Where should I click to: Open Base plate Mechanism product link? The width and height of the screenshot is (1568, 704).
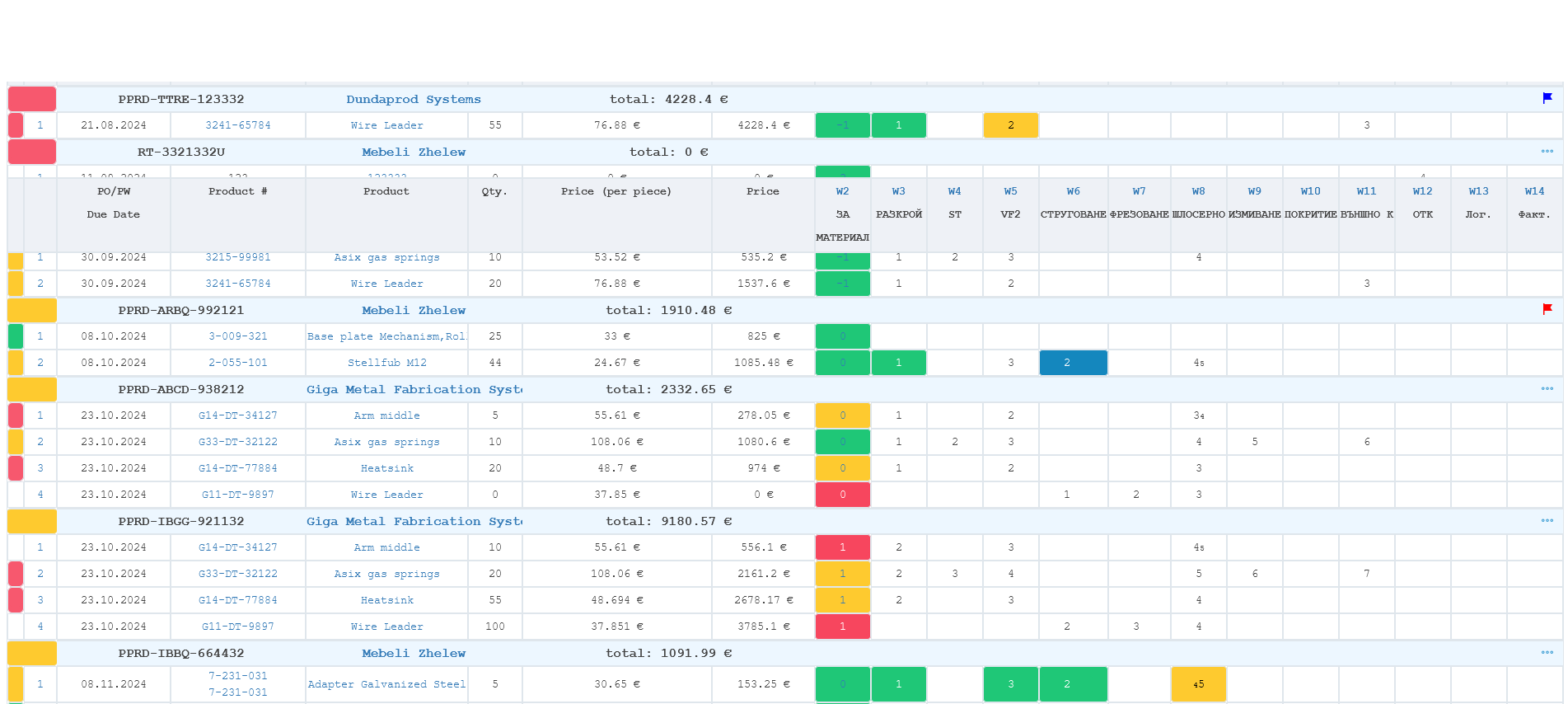[386, 336]
